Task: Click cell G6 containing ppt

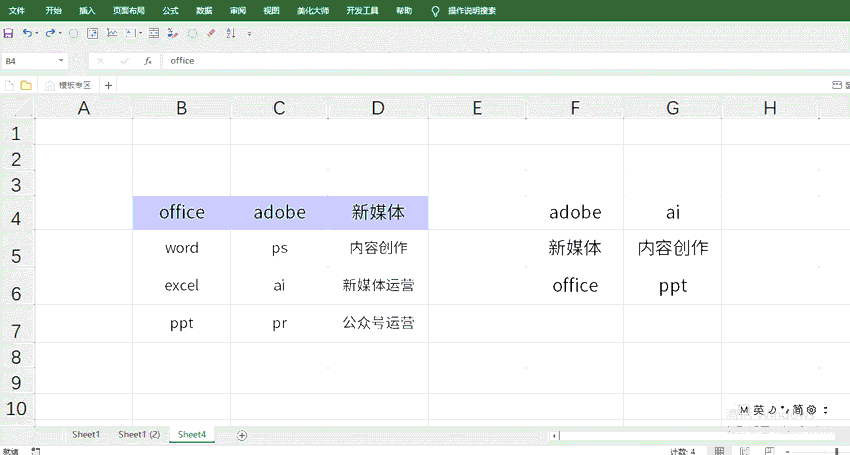Action: pyautogui.click(x=673, y=285)
